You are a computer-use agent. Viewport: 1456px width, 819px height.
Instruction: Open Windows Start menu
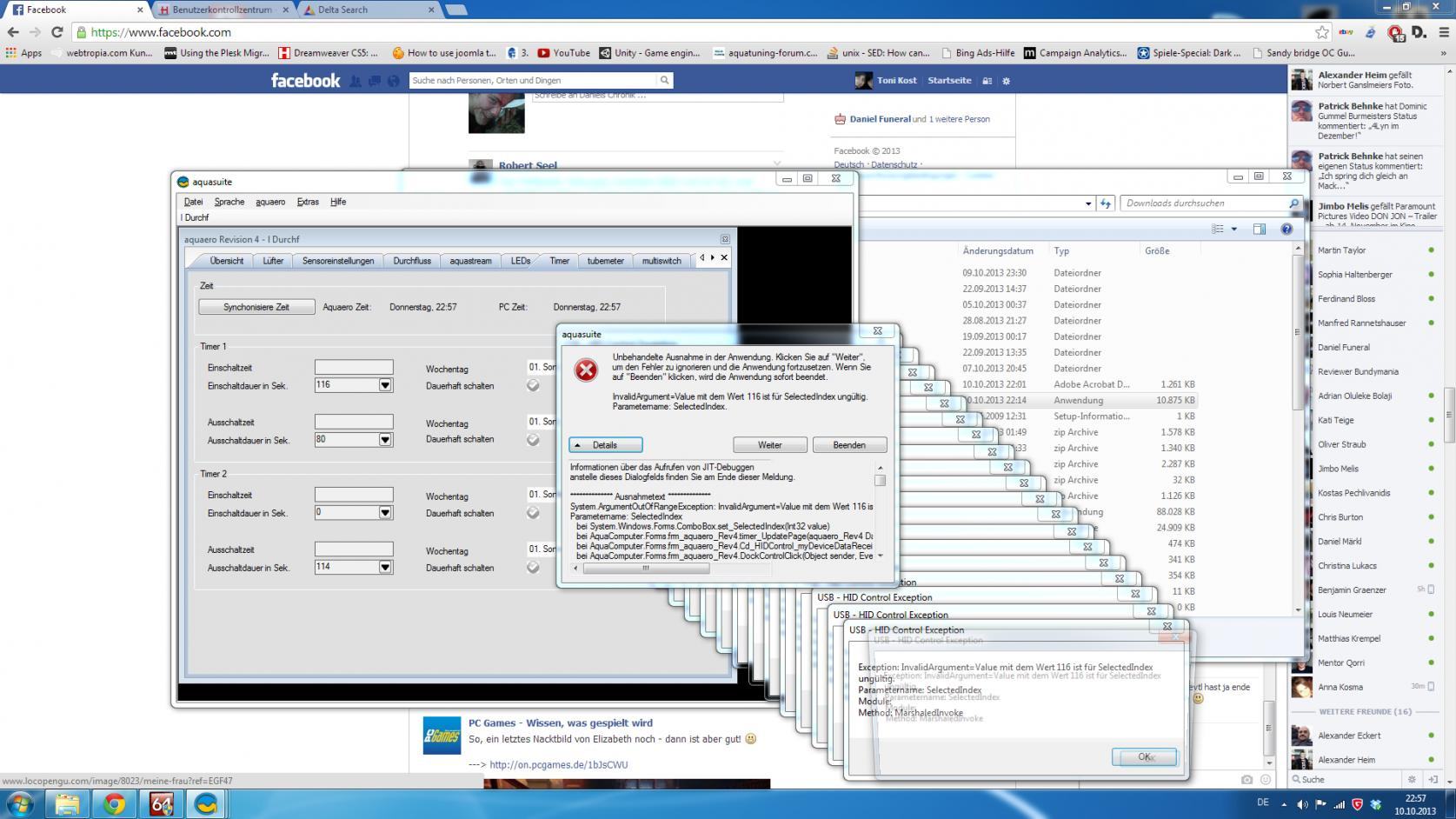19,804
